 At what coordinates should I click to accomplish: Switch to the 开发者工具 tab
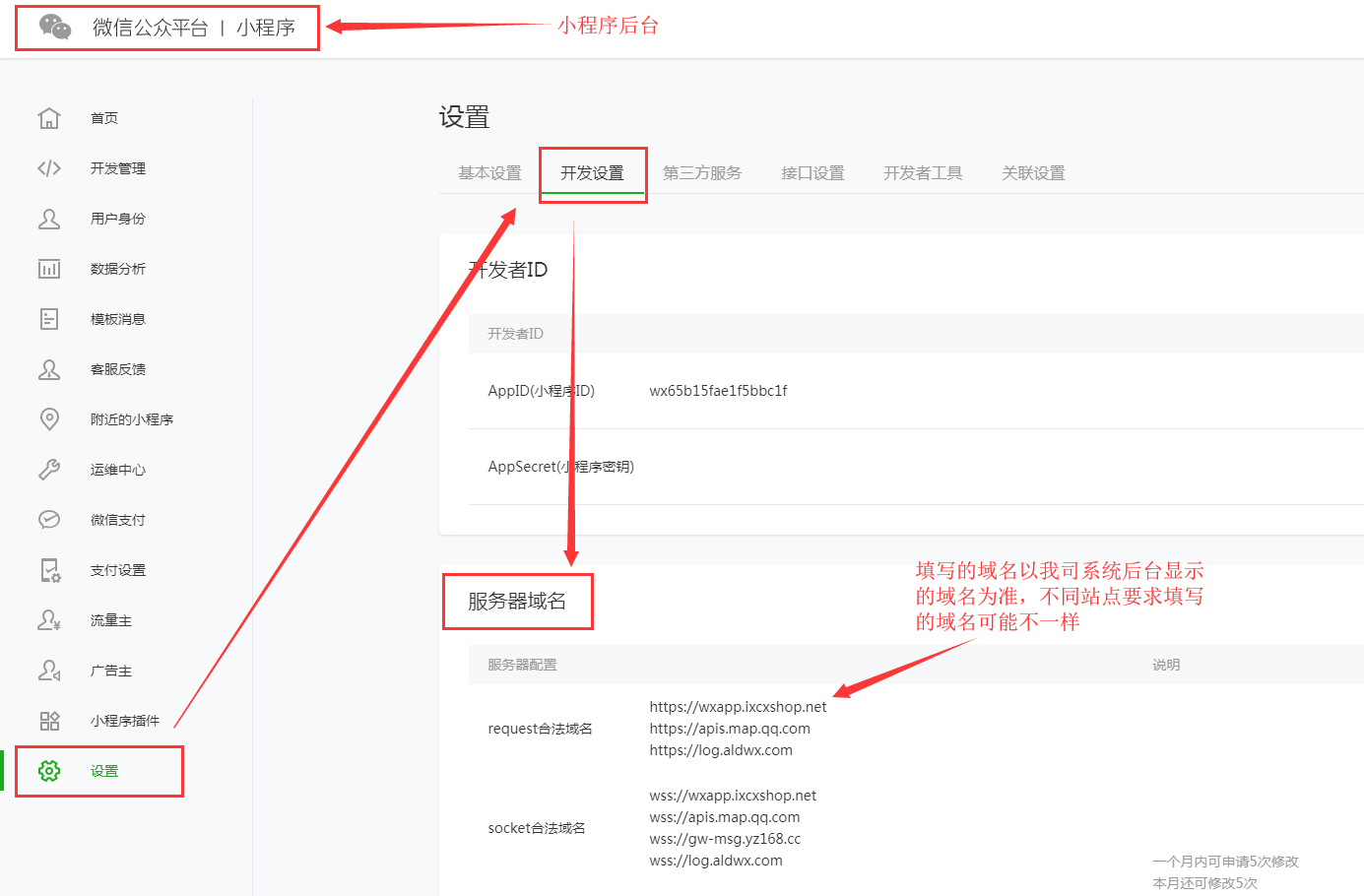coord(923,173)
